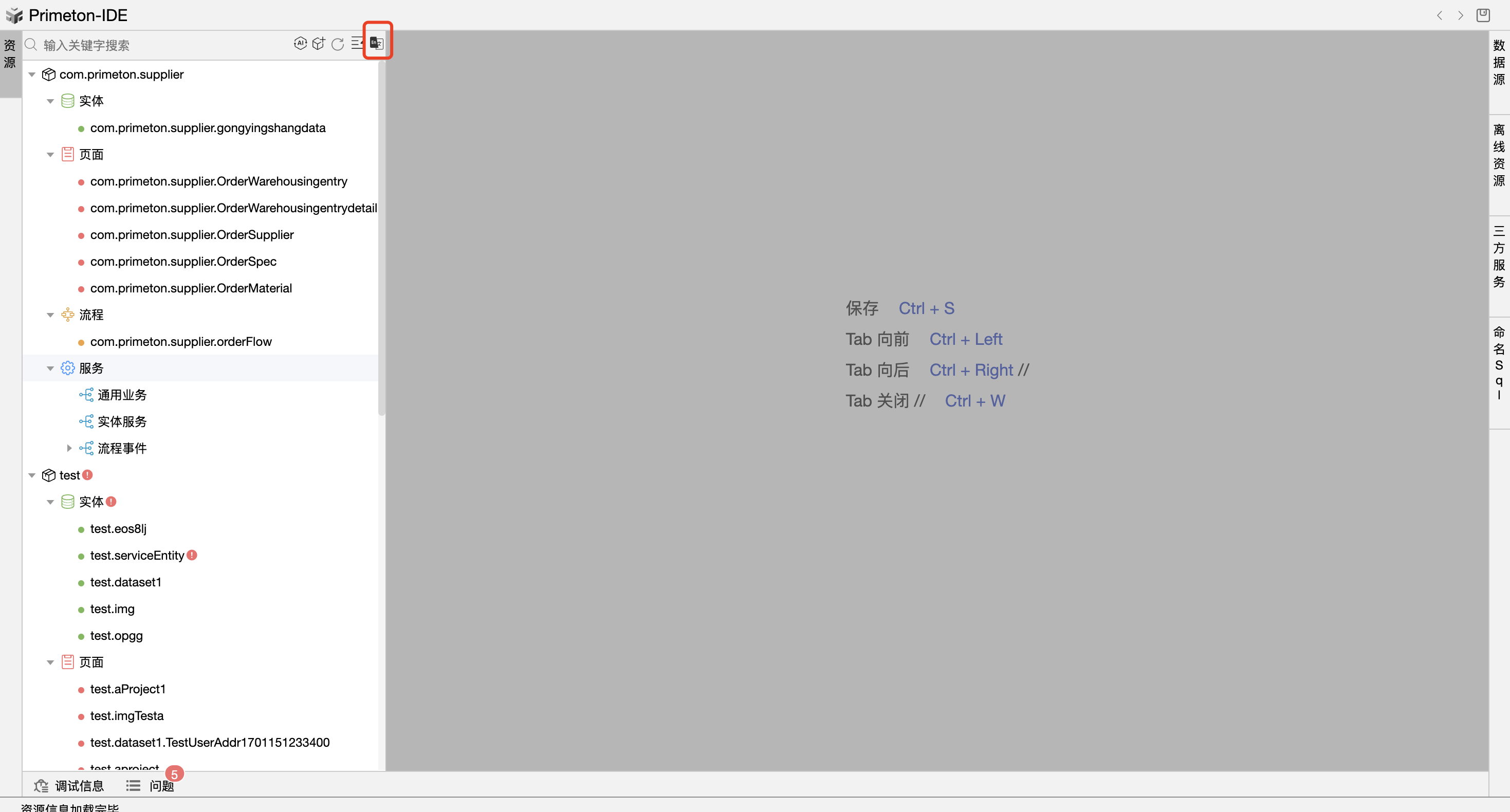1510x812 pixels.
Task: Click the highlighted translate (En/中) icon
Action: pos(376,42)
